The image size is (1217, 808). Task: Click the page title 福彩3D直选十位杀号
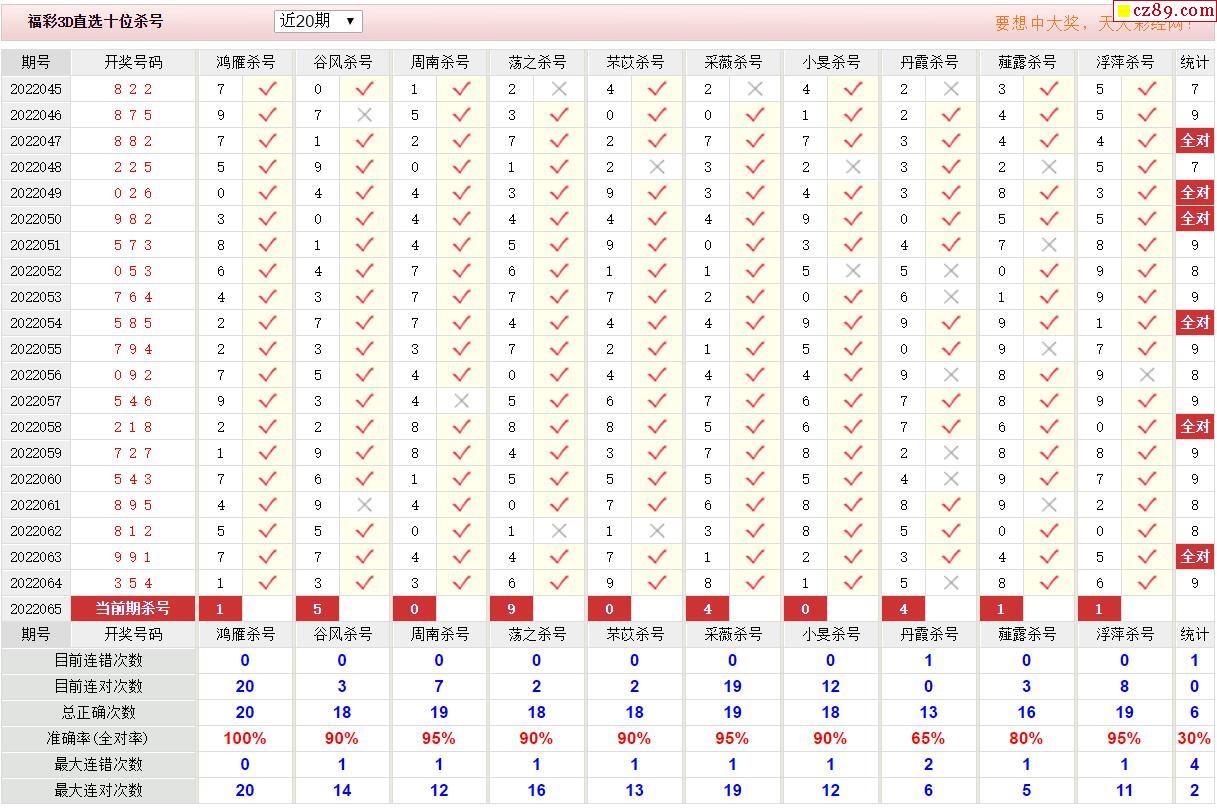[x=96, y=21]
